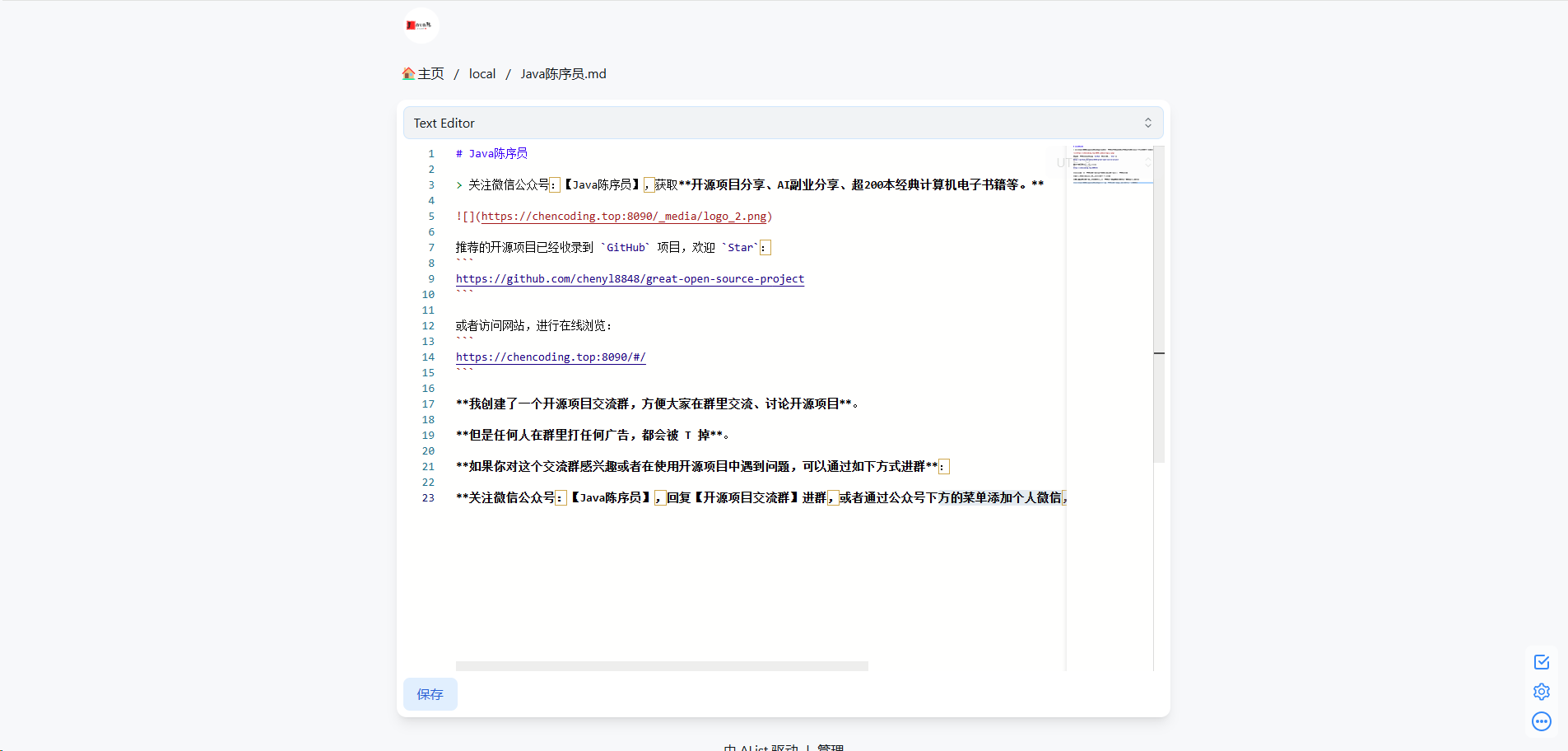Click the github.com great-open-source-project link on line 9
Screen dimensions: 1568x751
[630, 279]
